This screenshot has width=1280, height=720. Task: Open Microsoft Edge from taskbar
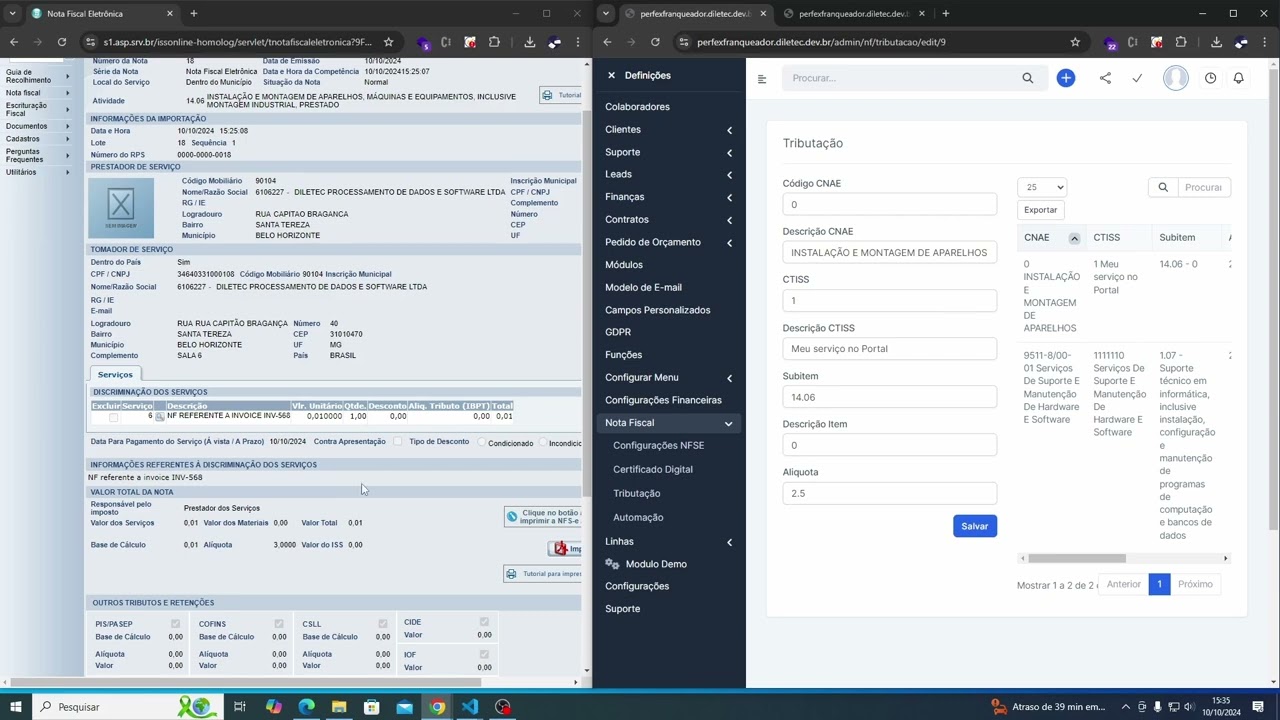pos(306,707)
